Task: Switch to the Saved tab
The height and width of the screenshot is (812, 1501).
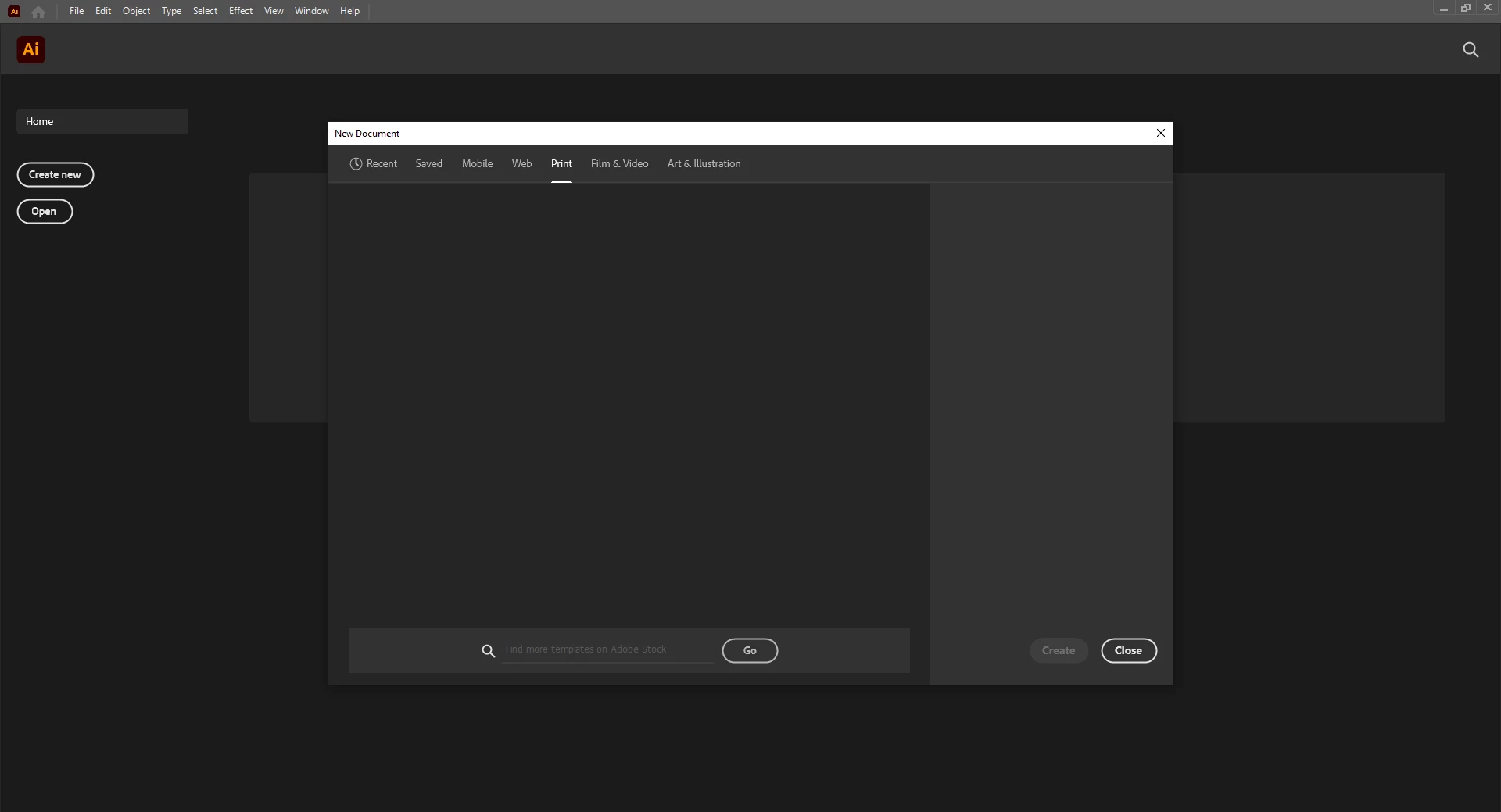Action: pos(428,163)
